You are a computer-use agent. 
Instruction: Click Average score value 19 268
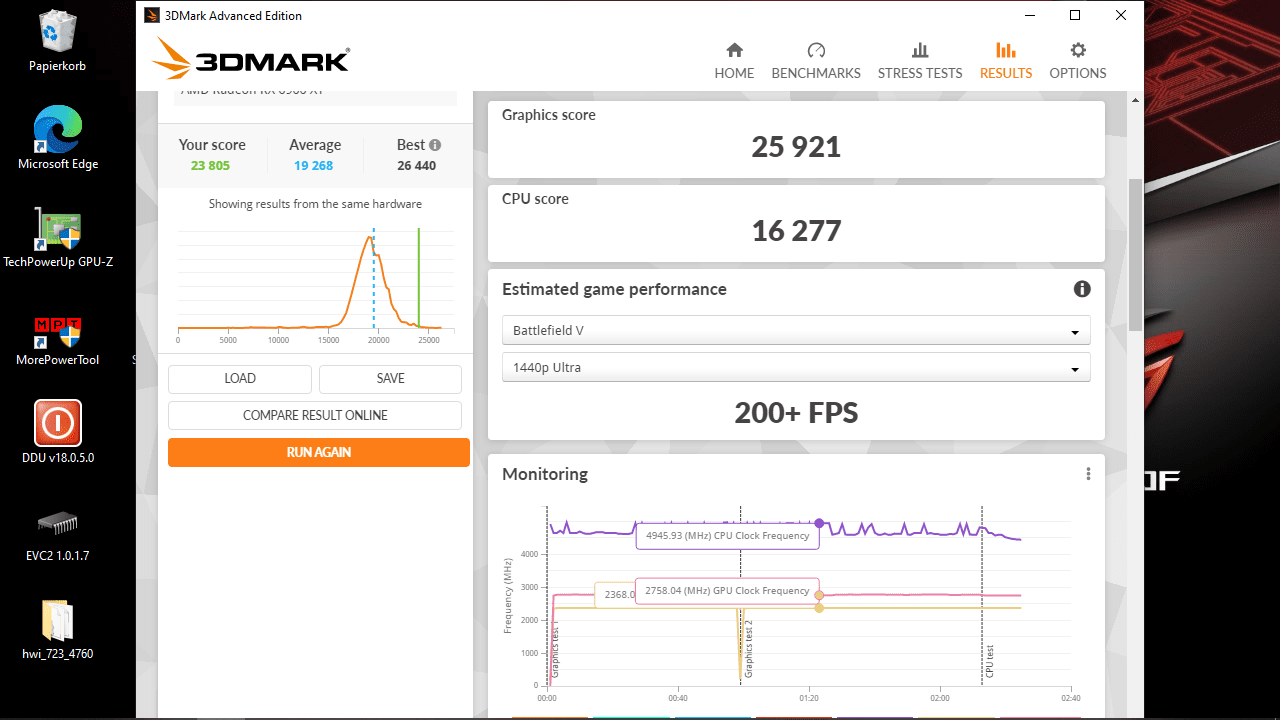[x=314, y=166]
